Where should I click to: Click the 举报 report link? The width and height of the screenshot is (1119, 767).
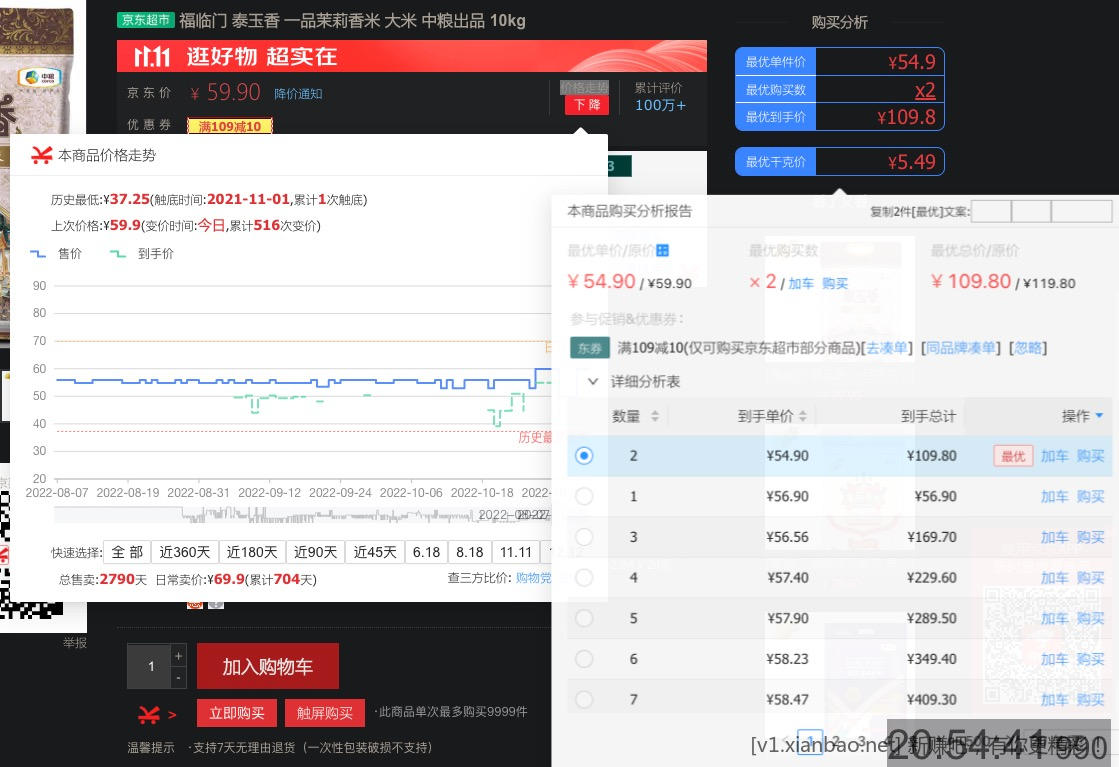(x=75, y=643)
